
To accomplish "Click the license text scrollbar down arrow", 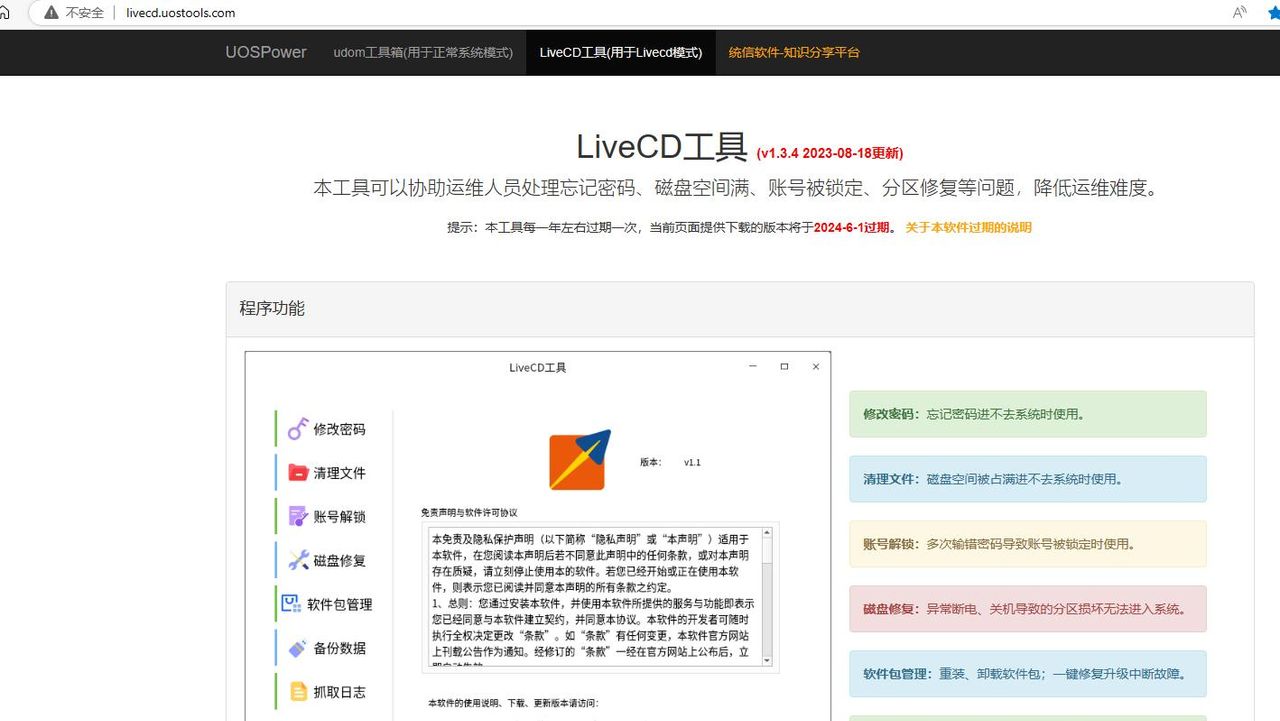I will (767, 661).
